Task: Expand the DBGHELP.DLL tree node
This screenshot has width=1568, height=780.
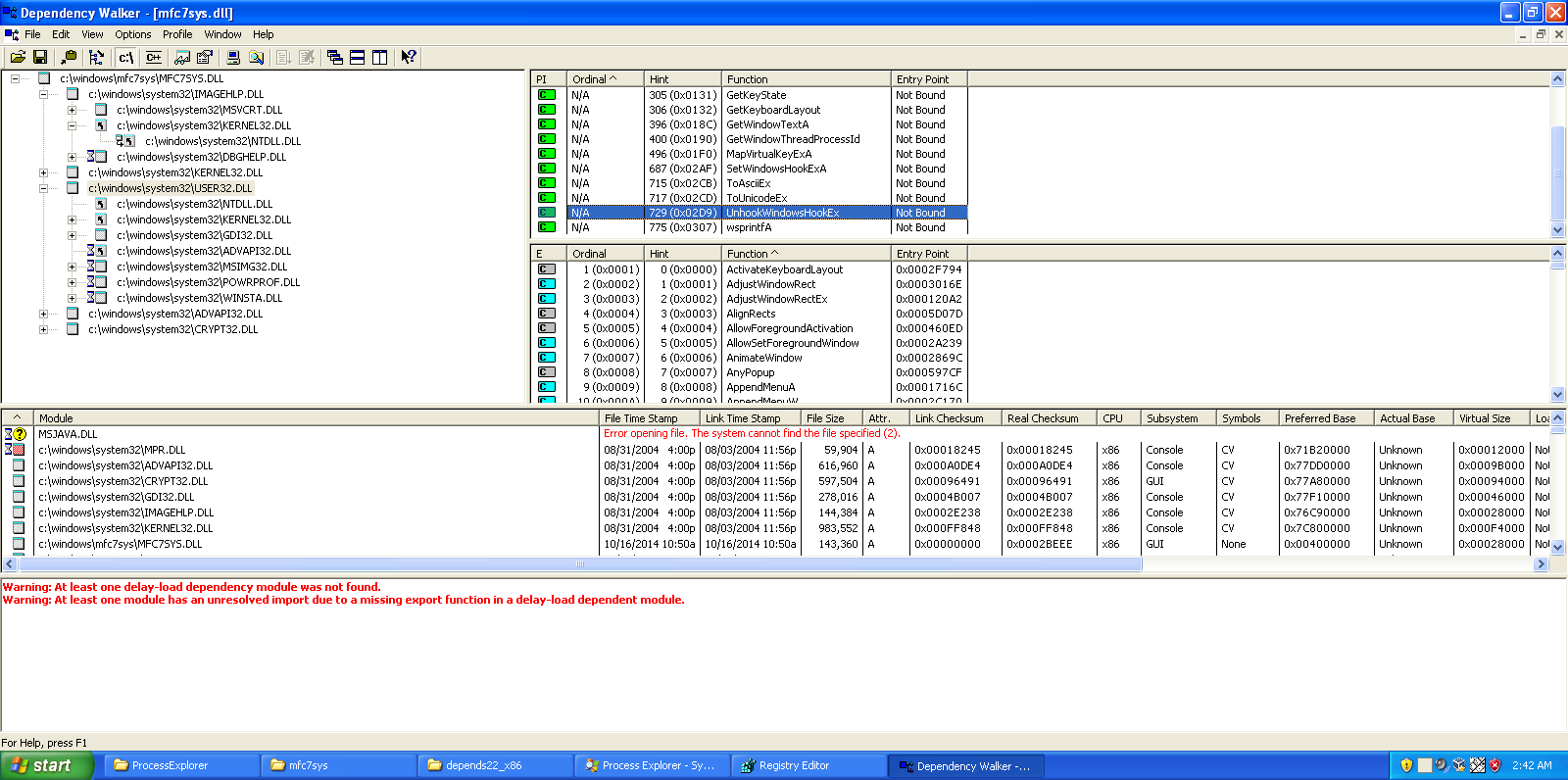Action: click(x=72, y=157)
